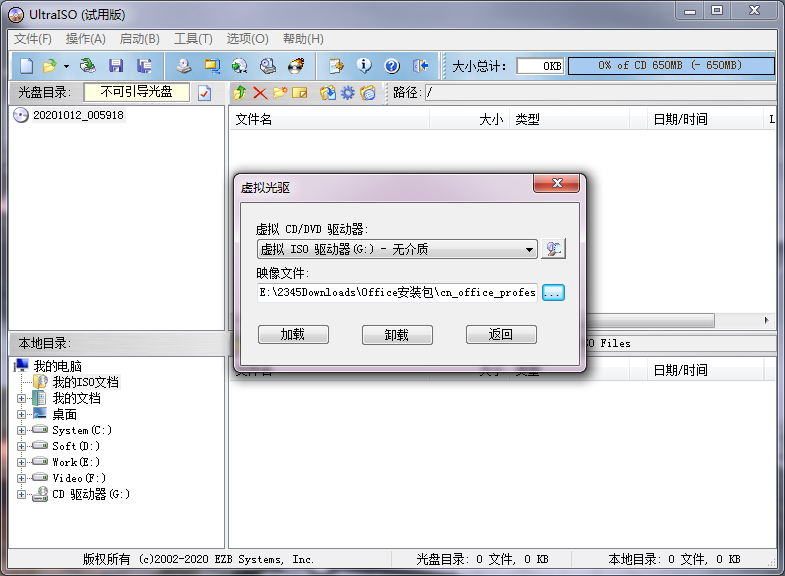The width and height of the screenshot is (785, 576).
Task: Click the Extract files icon
Action: tap(328, 93)
